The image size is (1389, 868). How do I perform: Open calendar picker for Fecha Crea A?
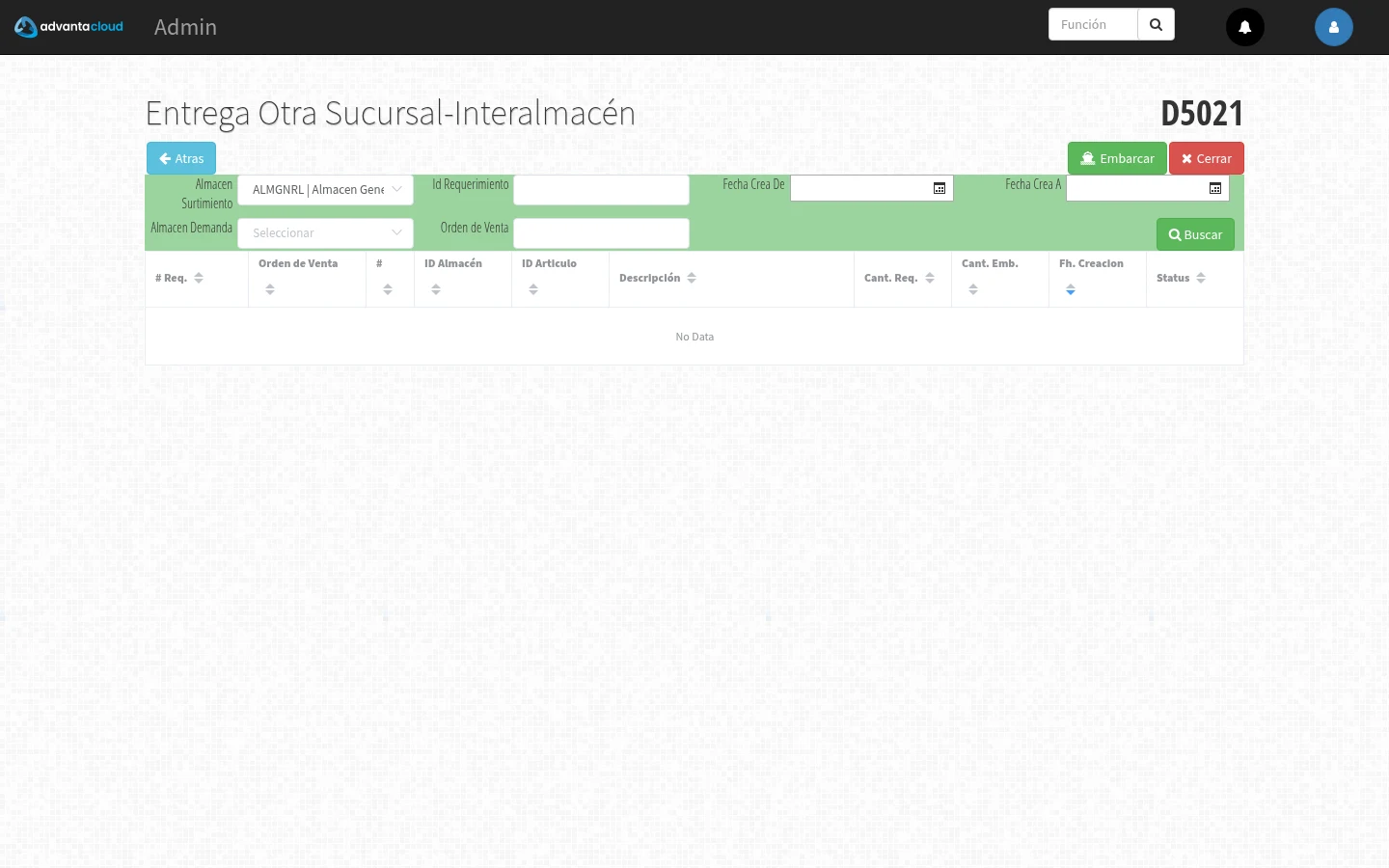[x=1215, y=188]
